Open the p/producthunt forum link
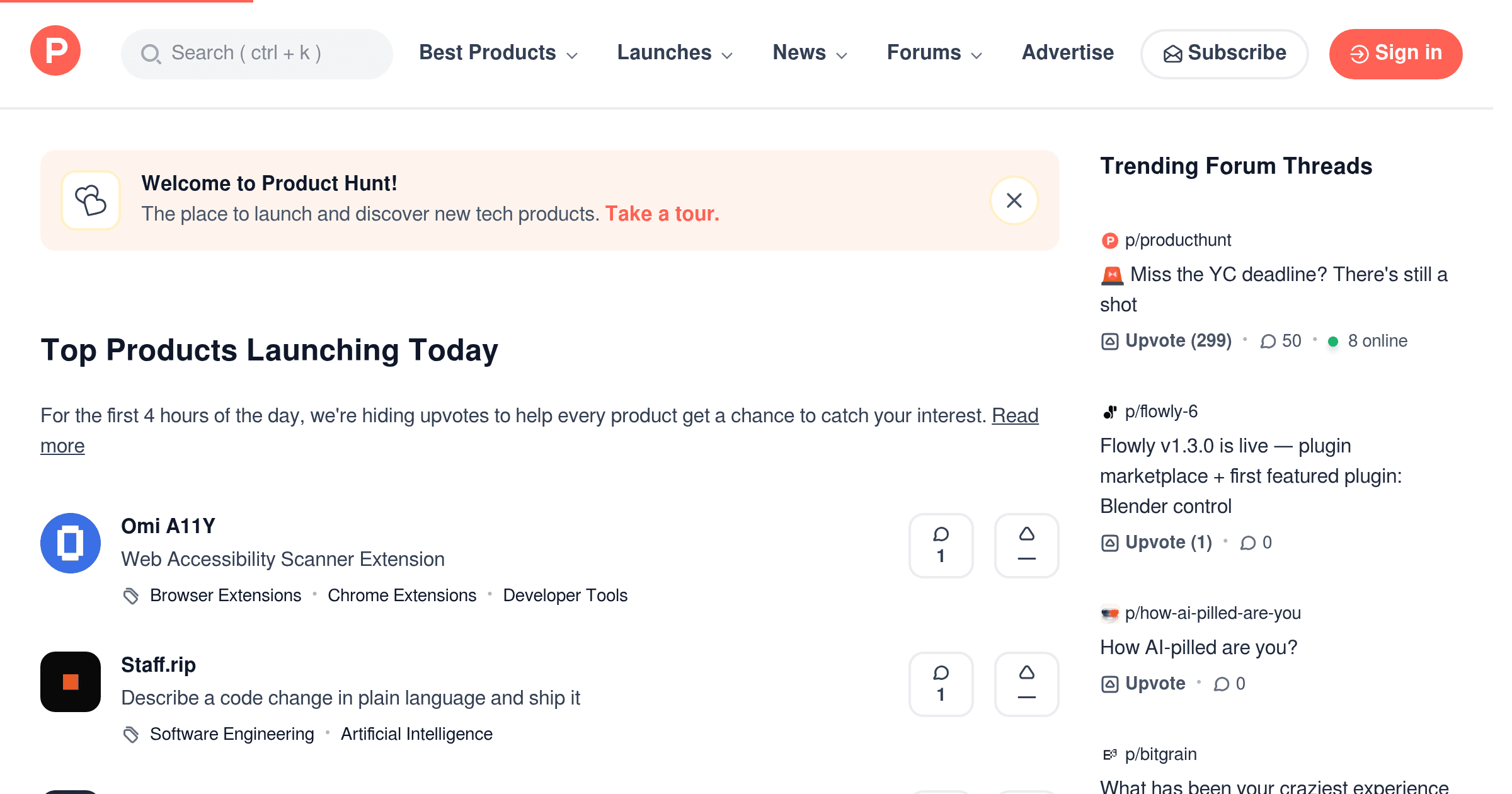Screen dimensions: 1512x794 click(x=1178, y=241)
